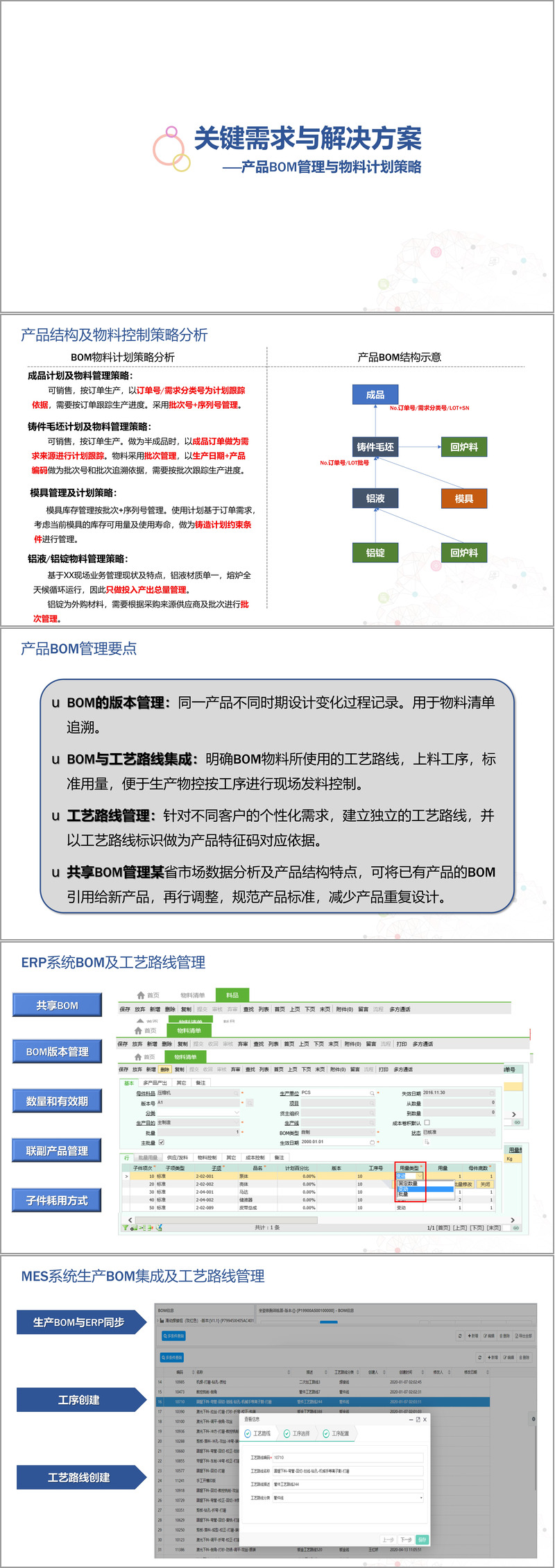Click the BOM版本管理 label button
Screen dimensions: 555x1568
point(57,1052)
